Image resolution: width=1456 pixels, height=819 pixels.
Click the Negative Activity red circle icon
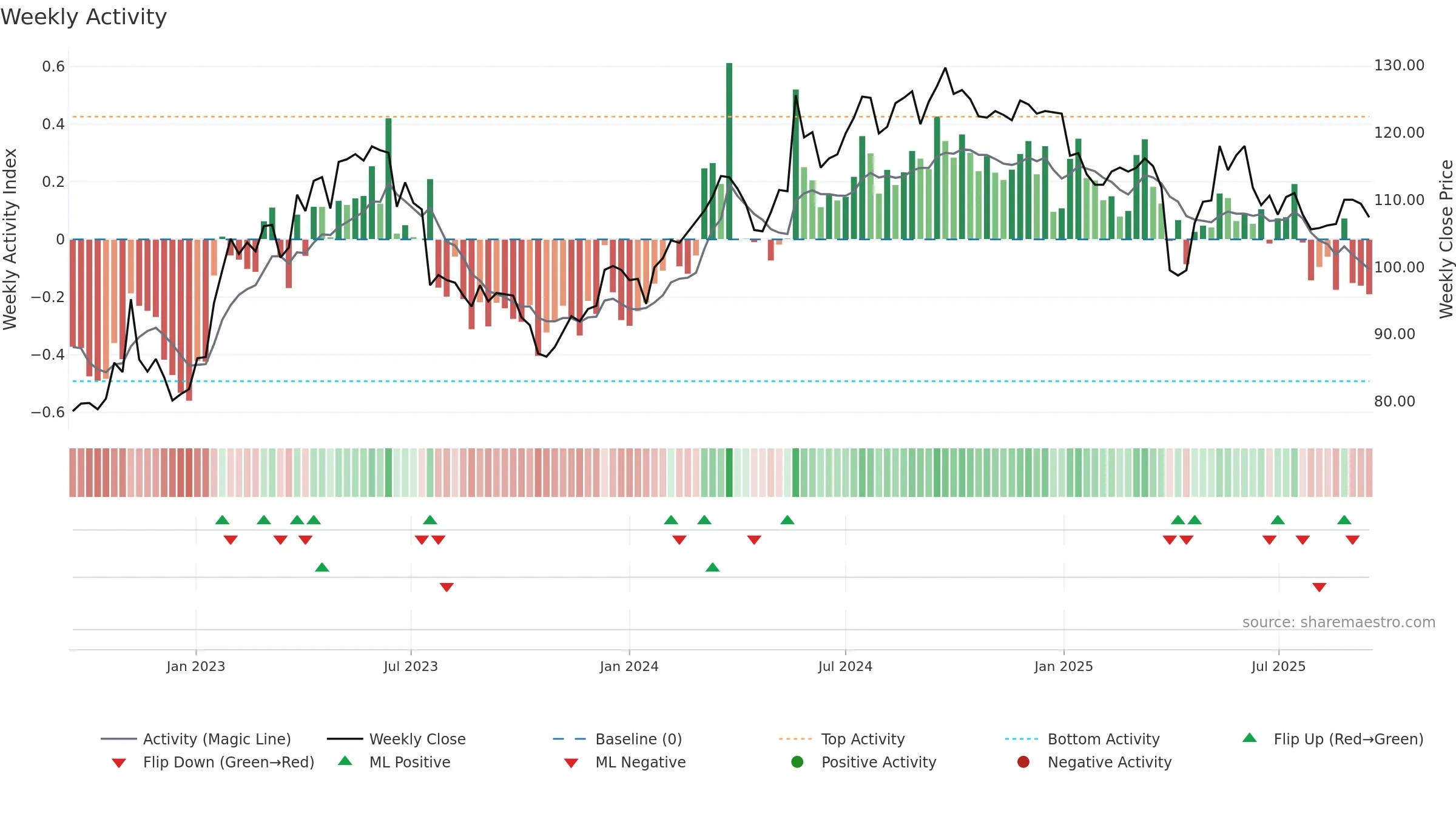click(1023, 762)
